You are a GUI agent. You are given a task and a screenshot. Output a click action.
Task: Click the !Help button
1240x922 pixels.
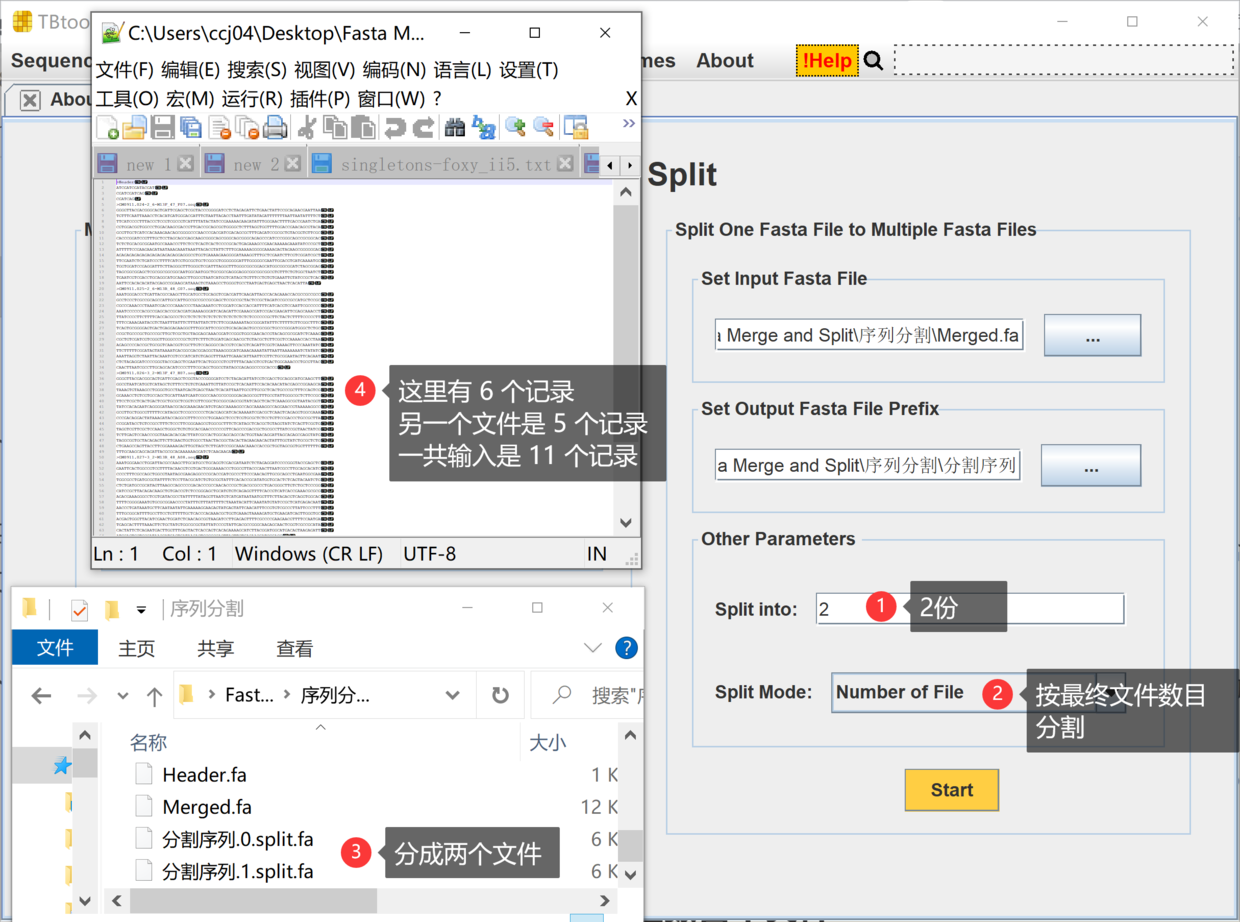click(x=827, y=61)
